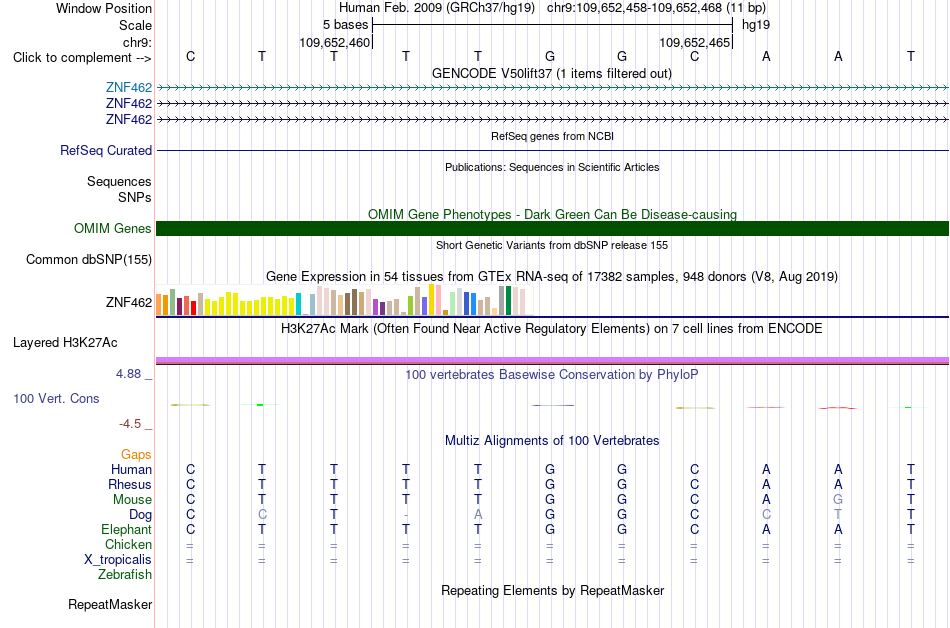
Task: Select the Human species label
Action: click(x=131, y=469)
